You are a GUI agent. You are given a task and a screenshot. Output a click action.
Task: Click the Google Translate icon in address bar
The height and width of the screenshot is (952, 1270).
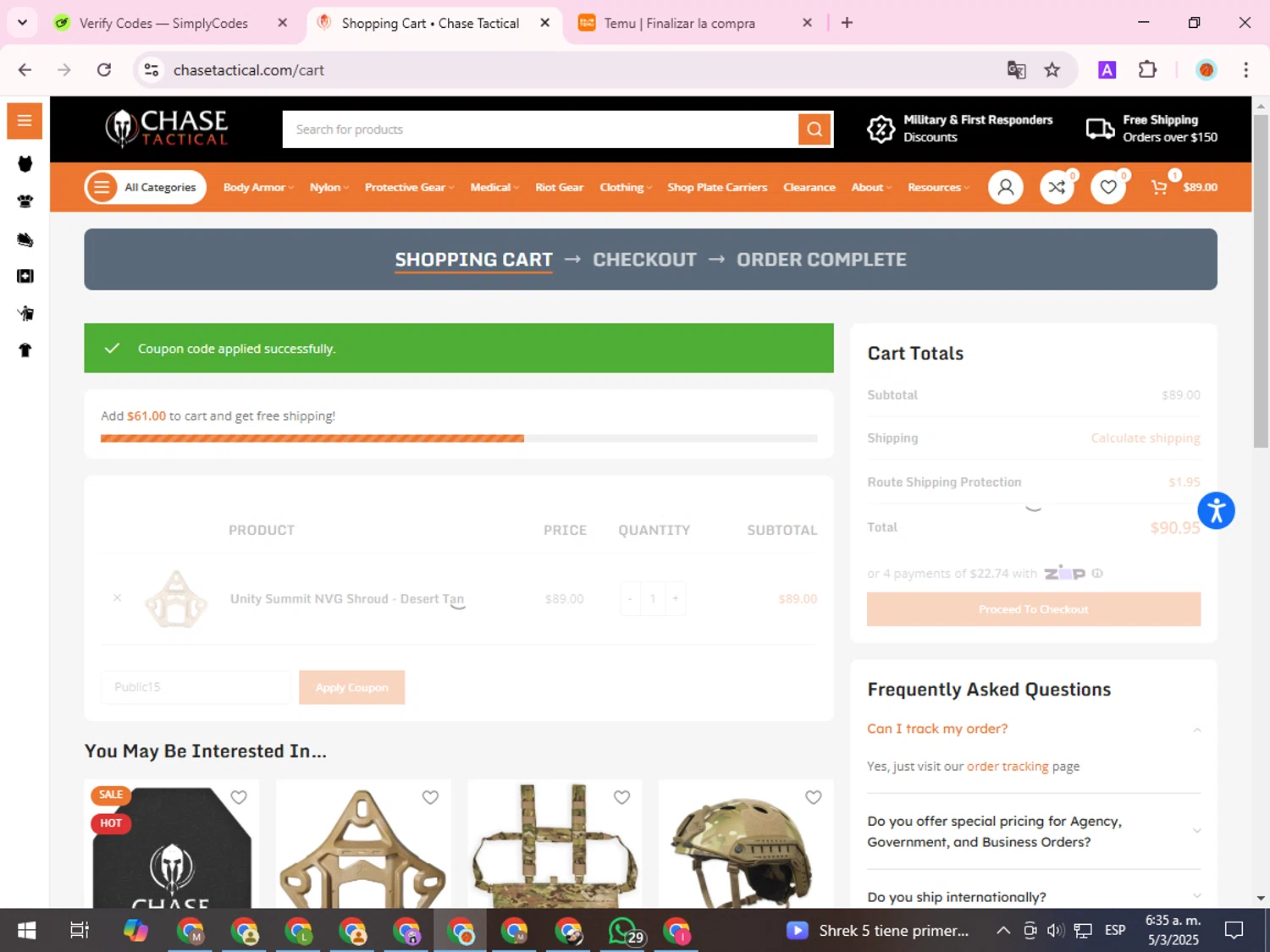pyautogui.click(x=1016, y=70)
